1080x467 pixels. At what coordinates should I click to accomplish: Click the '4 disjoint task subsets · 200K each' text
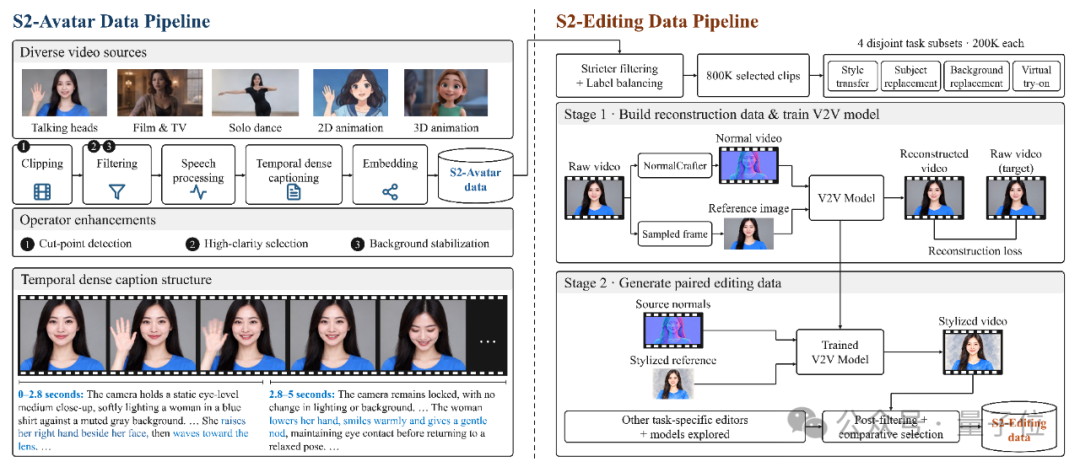(x=941, y=43)
